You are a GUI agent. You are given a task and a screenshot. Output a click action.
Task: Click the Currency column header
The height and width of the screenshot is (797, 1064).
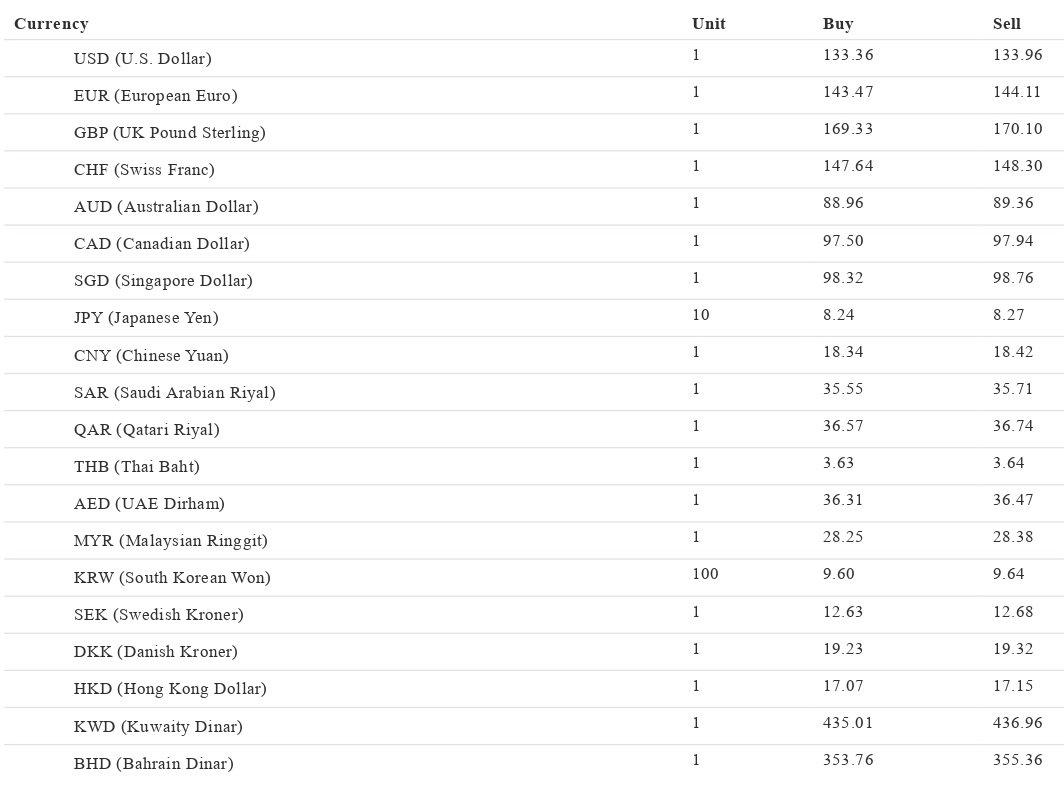(51, 24)
